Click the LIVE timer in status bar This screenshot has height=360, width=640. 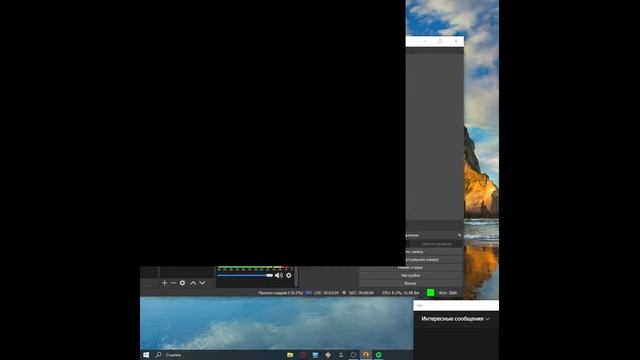tap(326, 293)
